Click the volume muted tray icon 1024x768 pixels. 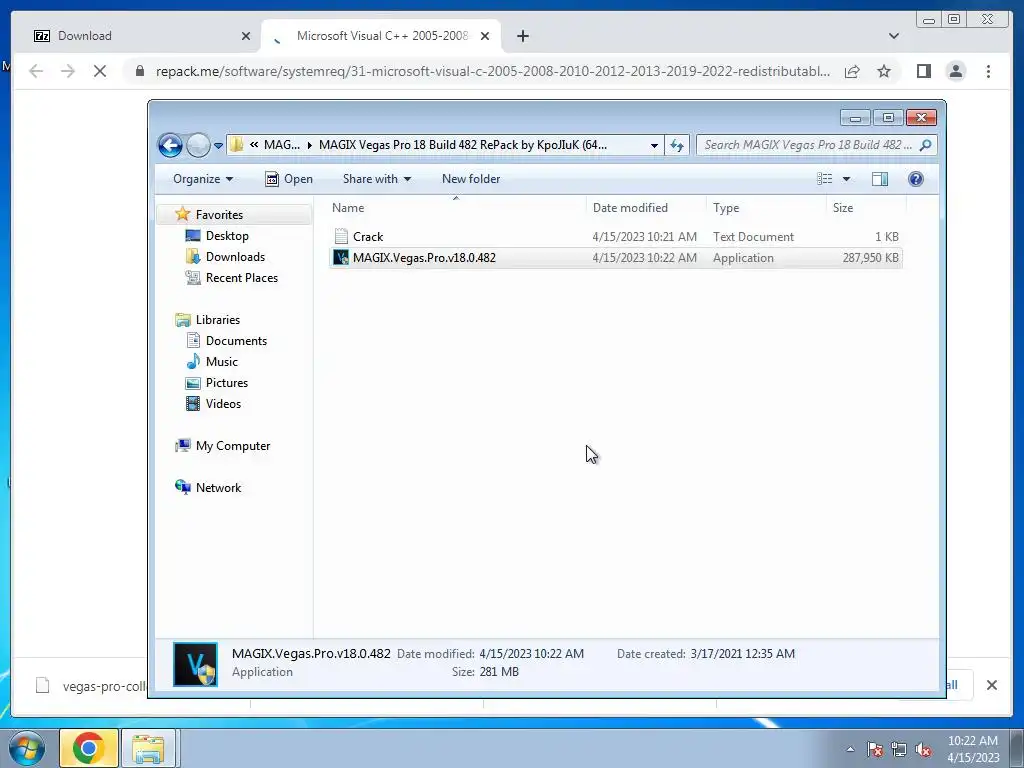[x=923, y=749]
